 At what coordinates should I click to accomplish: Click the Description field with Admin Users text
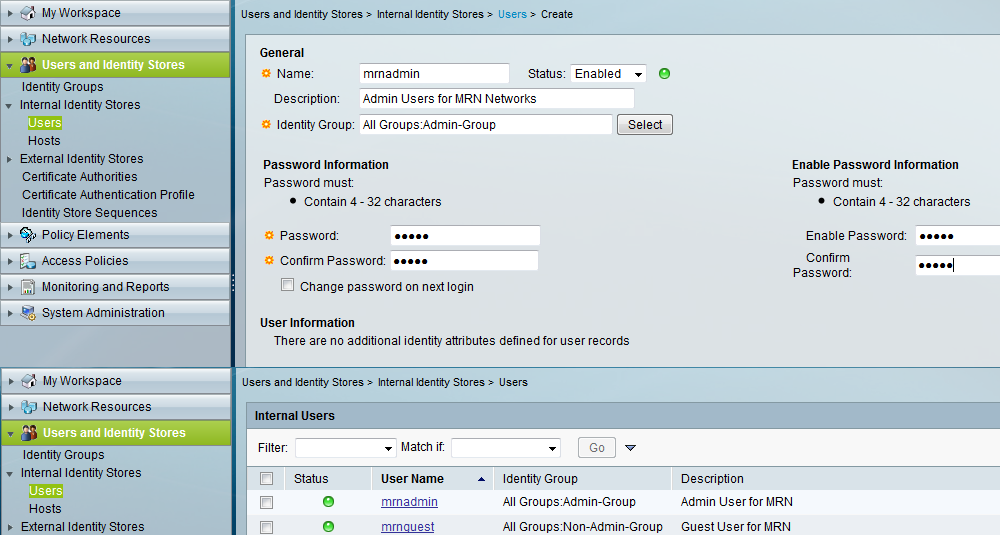pos(496,99)
